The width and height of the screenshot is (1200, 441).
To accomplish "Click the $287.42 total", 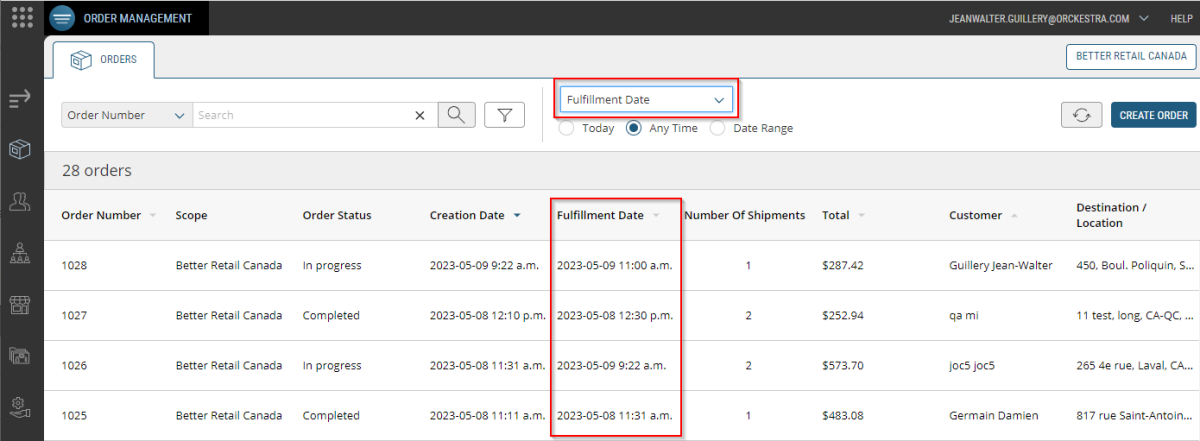I will (842, 265).
